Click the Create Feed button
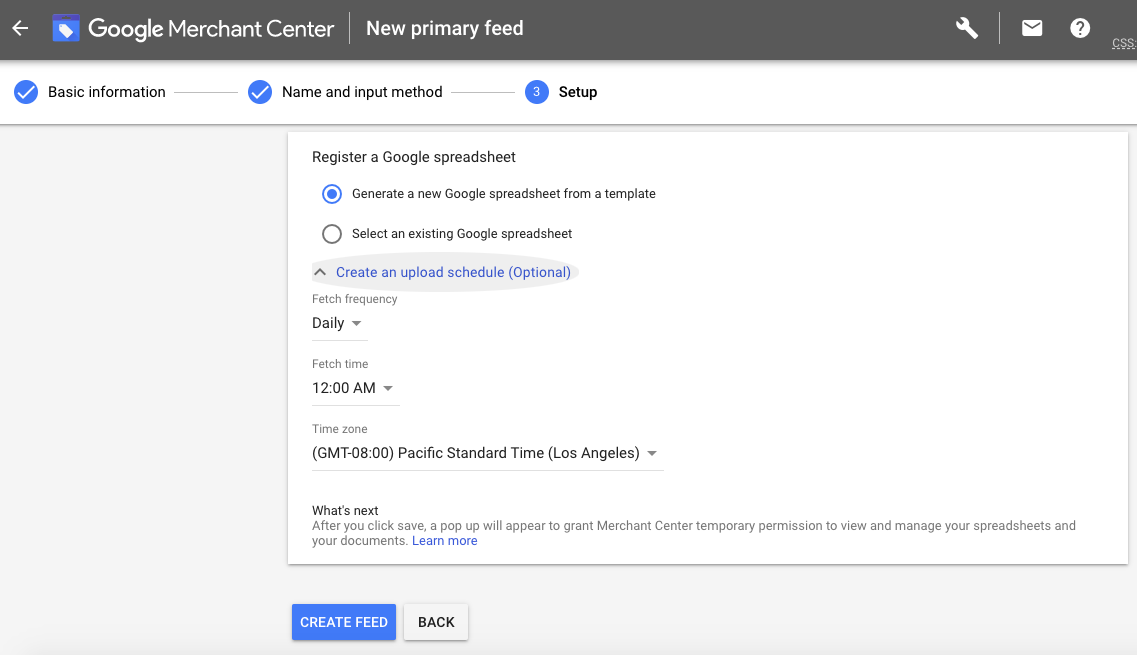The image size is (1137, 655). tap(344, 622)
